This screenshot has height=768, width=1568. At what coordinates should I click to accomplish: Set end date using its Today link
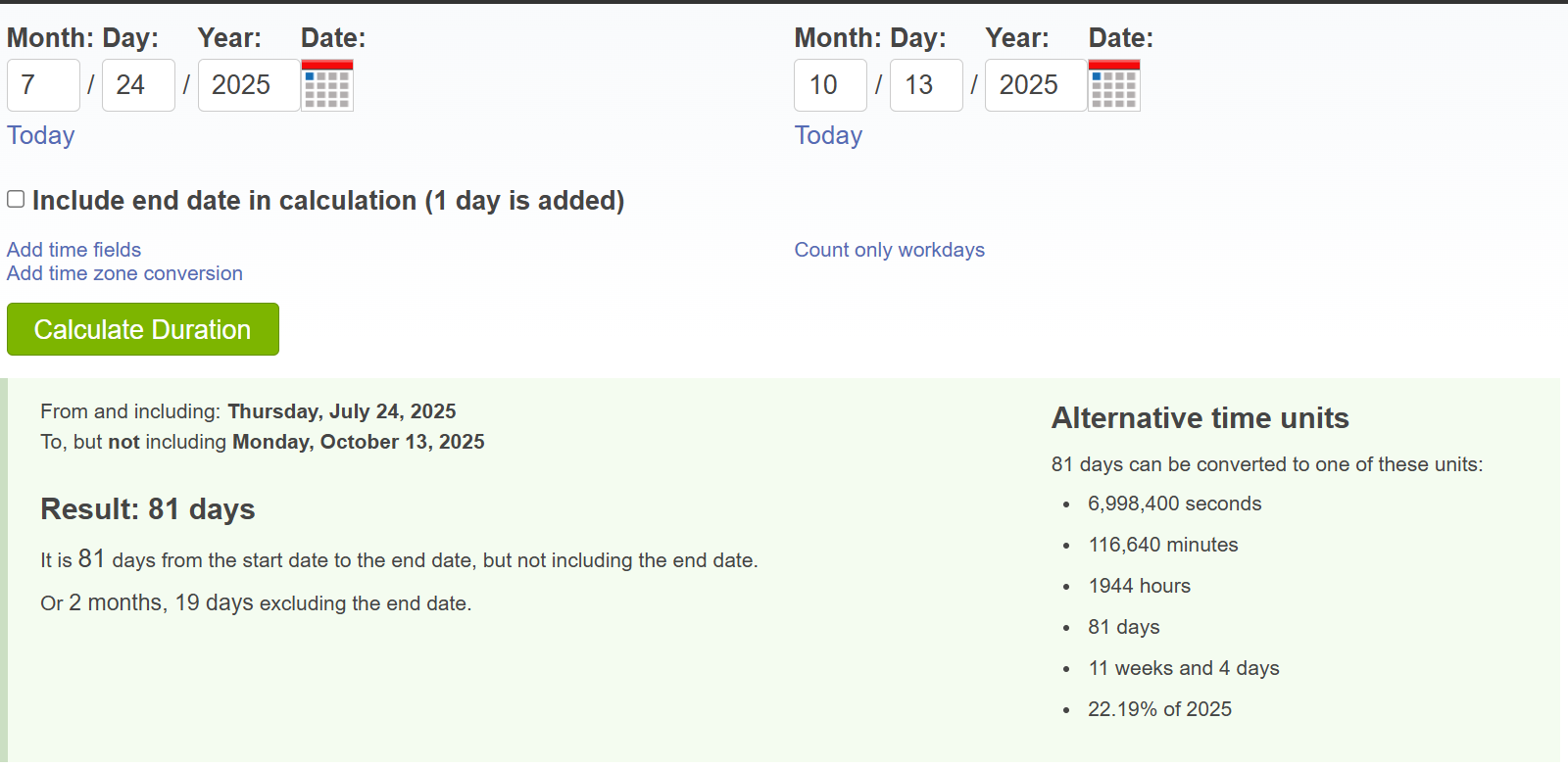pyautogui.click(x=828, y=135)
